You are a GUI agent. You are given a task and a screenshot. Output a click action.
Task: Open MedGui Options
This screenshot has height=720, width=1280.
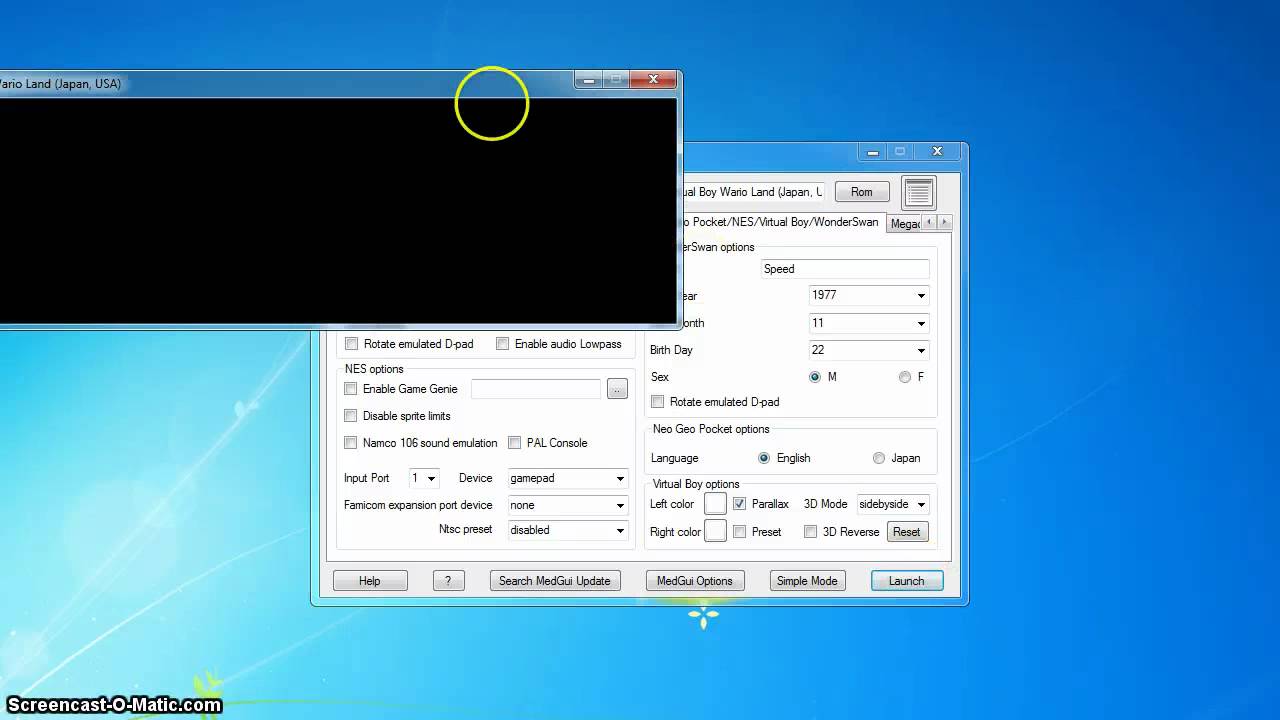(x=694, y=581)
